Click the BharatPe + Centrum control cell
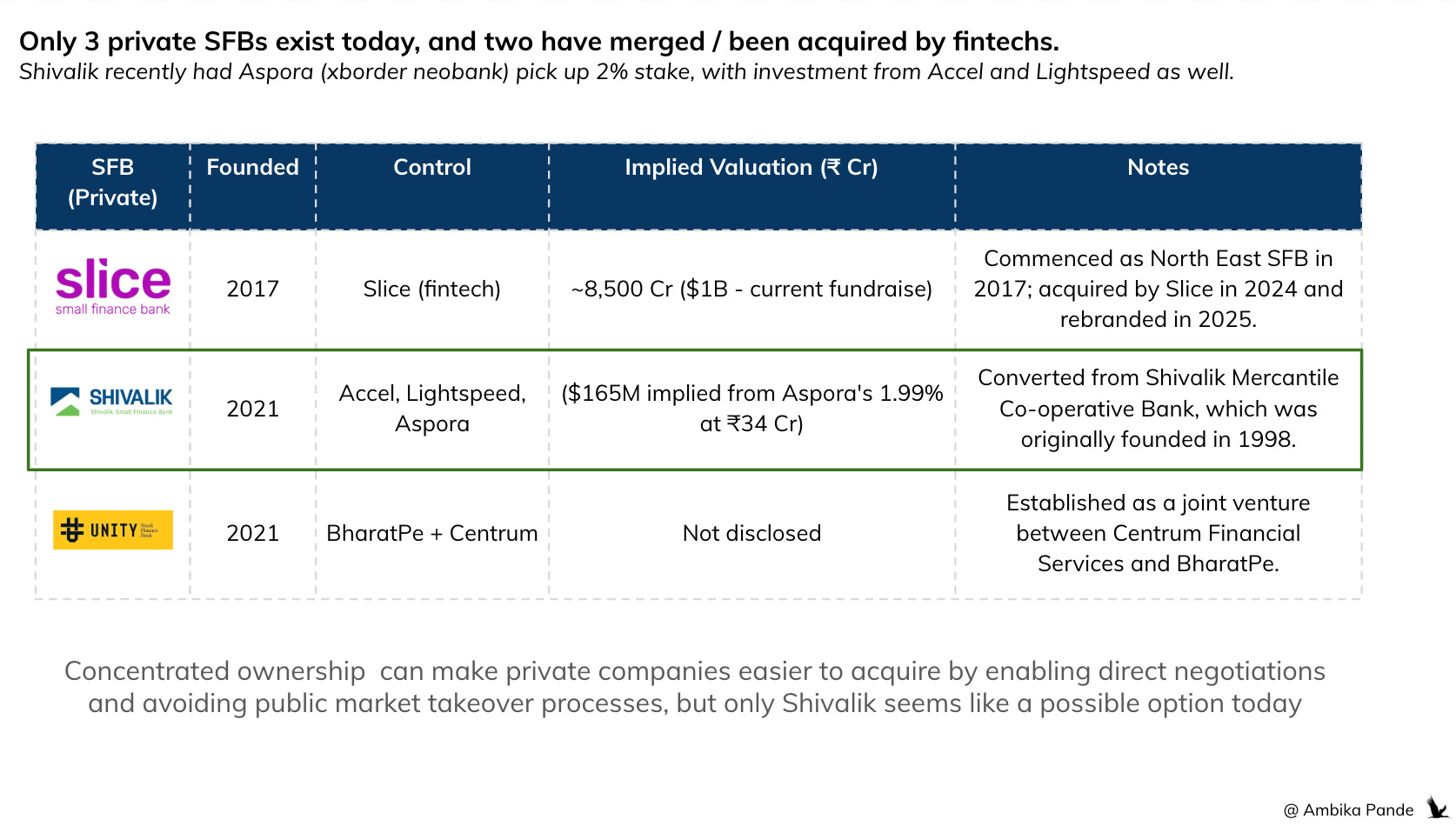The image size is (1456, 826). click(x=432, y=533)
